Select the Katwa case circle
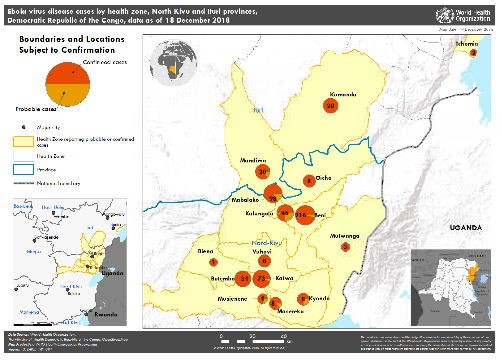 point(262,278)
